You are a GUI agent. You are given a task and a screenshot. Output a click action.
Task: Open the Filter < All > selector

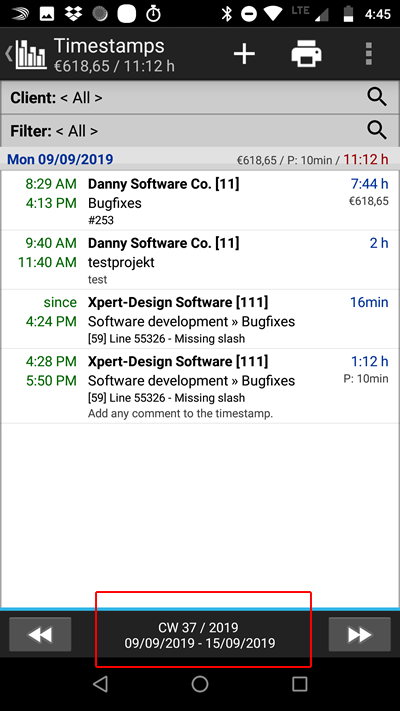(x=200, y=131)
